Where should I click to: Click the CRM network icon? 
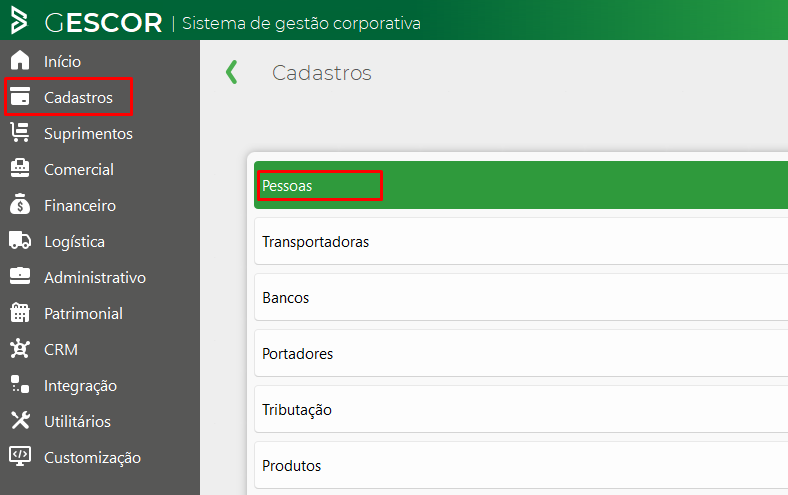point(20,348)
